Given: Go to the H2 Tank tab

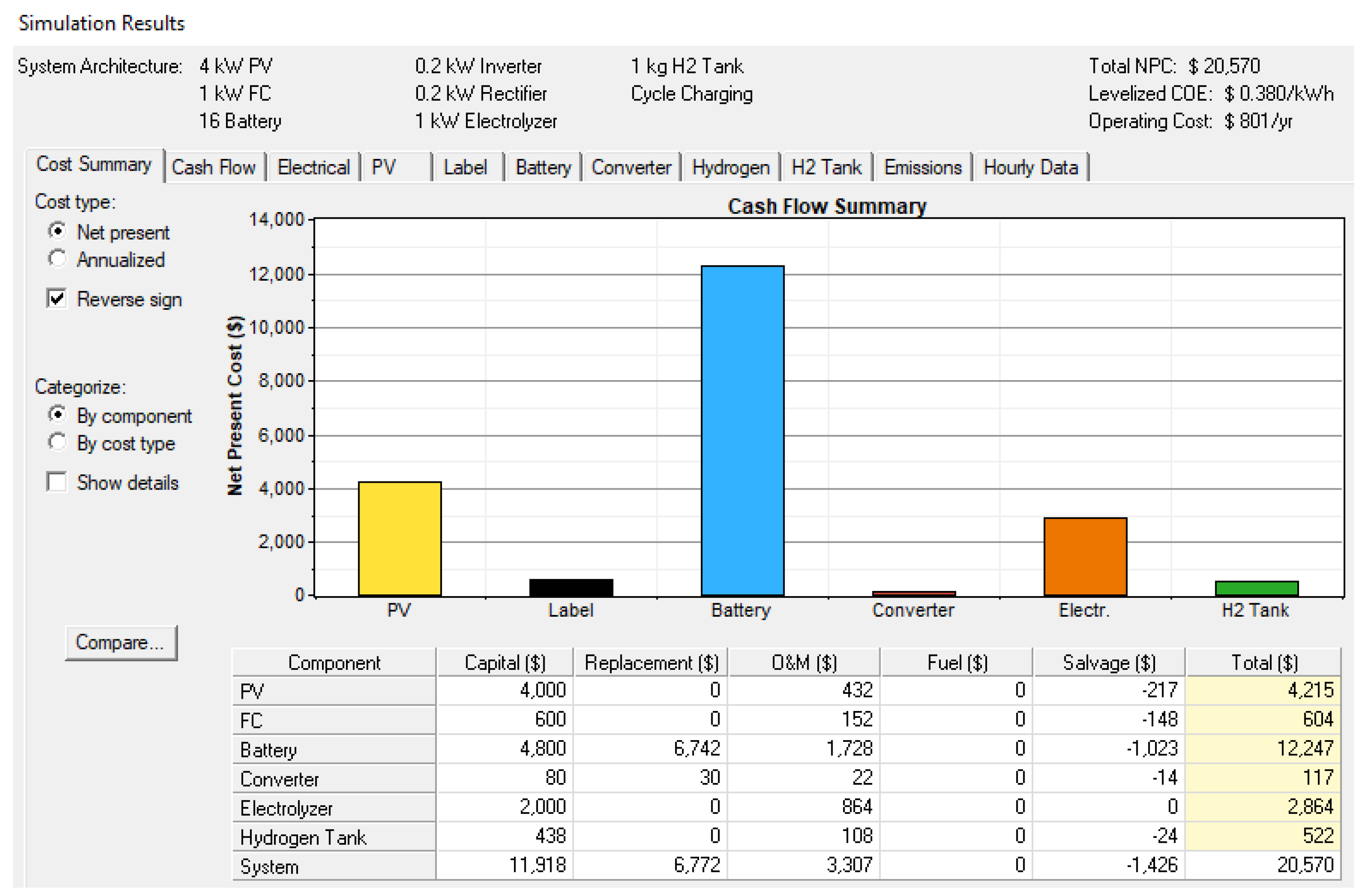Looking at the screenshot, I should pos(826,168).
